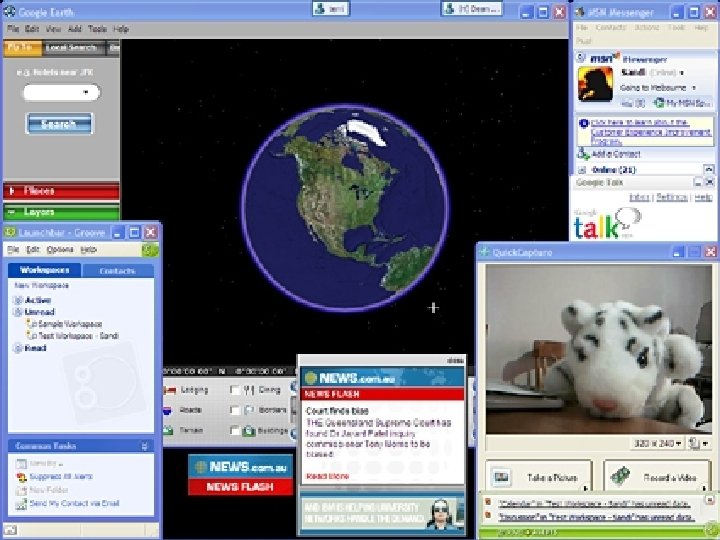The width and height of the screenshot is (720, 540).
Task: Open the Going to Melbourne message dropdown
Action: point(694,88)
